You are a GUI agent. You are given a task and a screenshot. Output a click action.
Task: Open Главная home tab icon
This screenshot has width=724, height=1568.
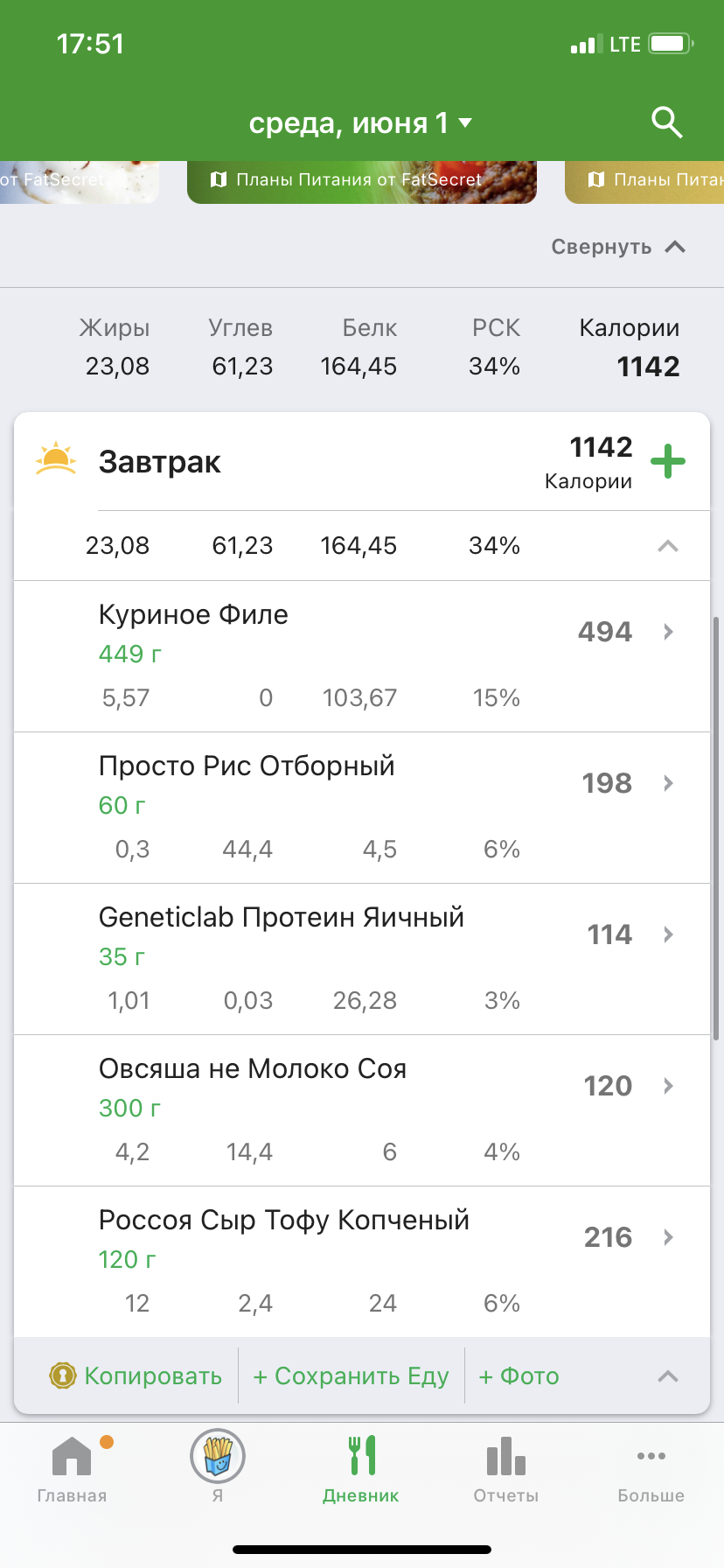(x=72, y=1458)
